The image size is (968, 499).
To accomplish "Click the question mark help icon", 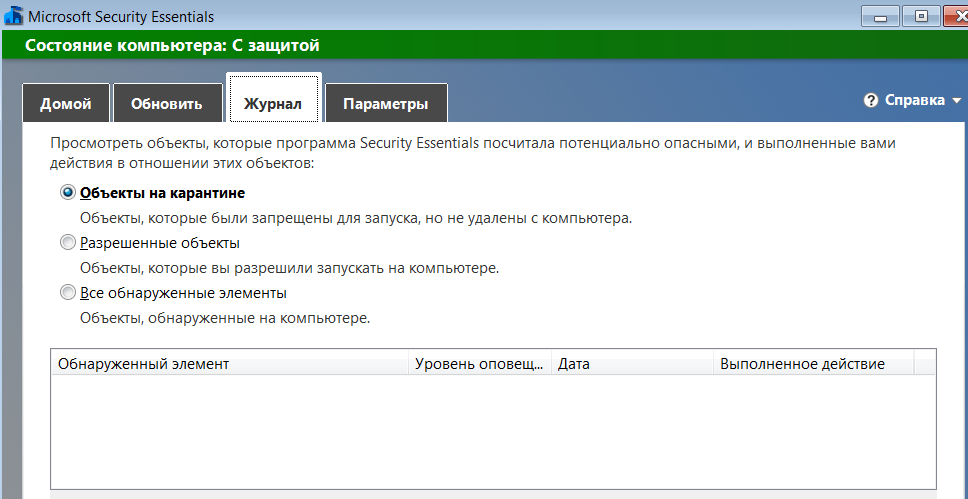I will 871,101.
